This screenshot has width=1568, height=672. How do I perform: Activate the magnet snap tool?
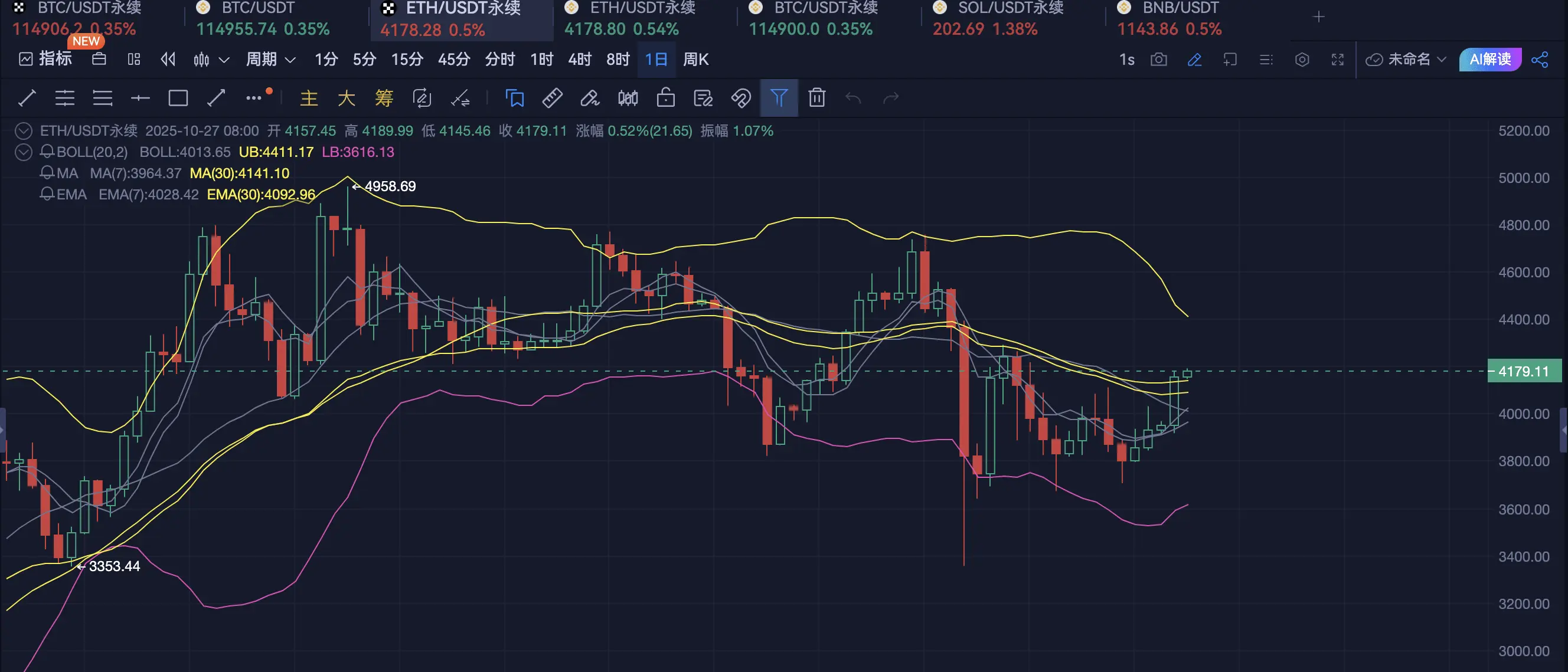[741, 98]
